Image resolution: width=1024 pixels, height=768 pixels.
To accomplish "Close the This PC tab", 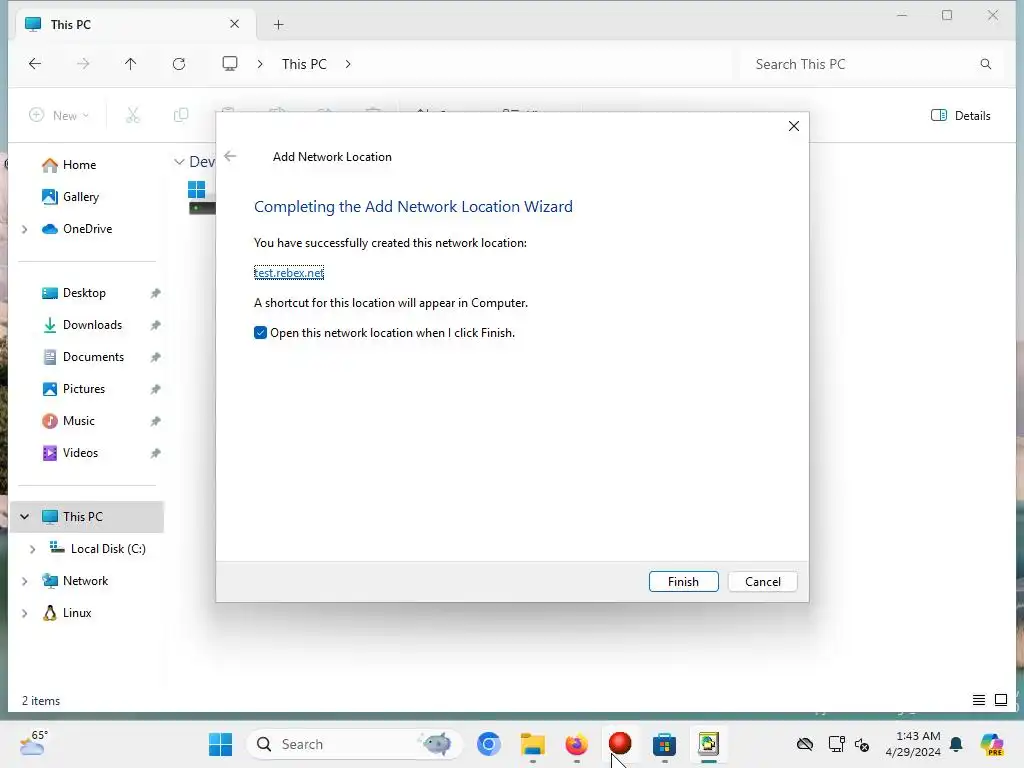I will pyautogui.click(x=234, y=24).
